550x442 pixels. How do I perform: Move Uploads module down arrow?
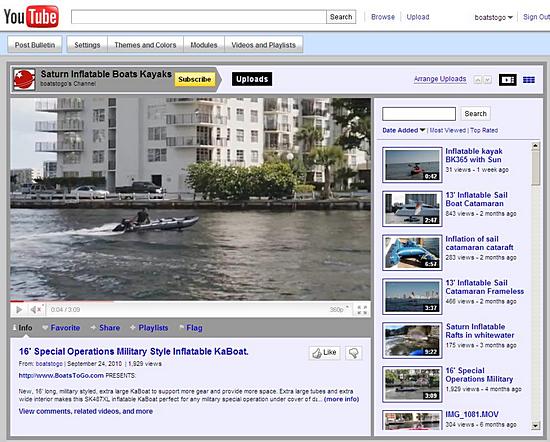point(488,80)
